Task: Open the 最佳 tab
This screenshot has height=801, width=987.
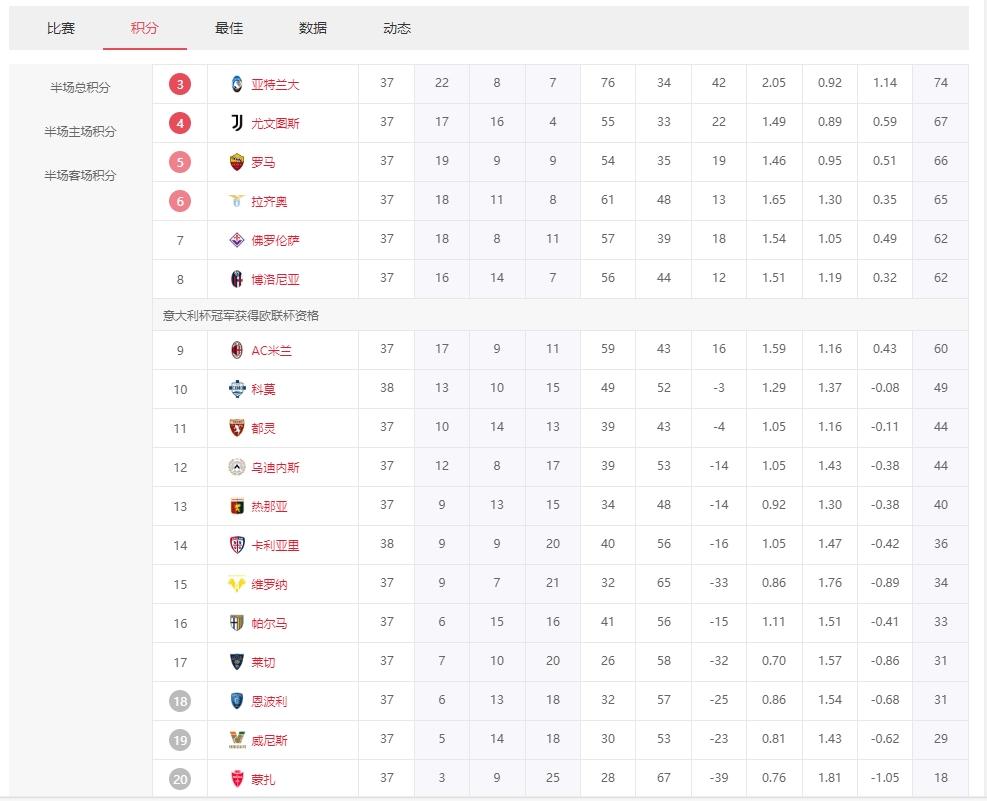Action: point(229,28)
